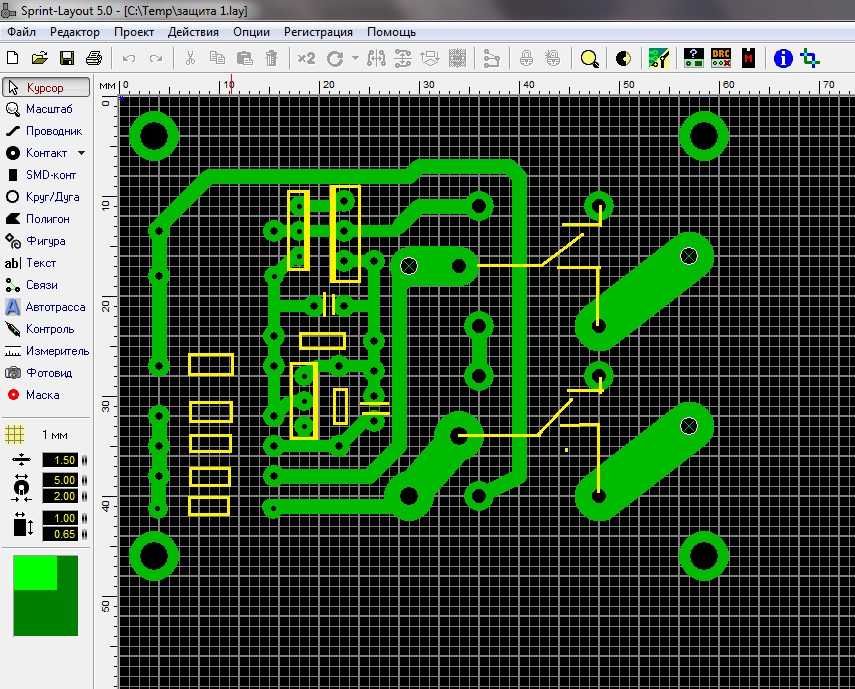Screen dimensions: 855x689
Task: Open the Редактор menu
Action: point(75,32)
